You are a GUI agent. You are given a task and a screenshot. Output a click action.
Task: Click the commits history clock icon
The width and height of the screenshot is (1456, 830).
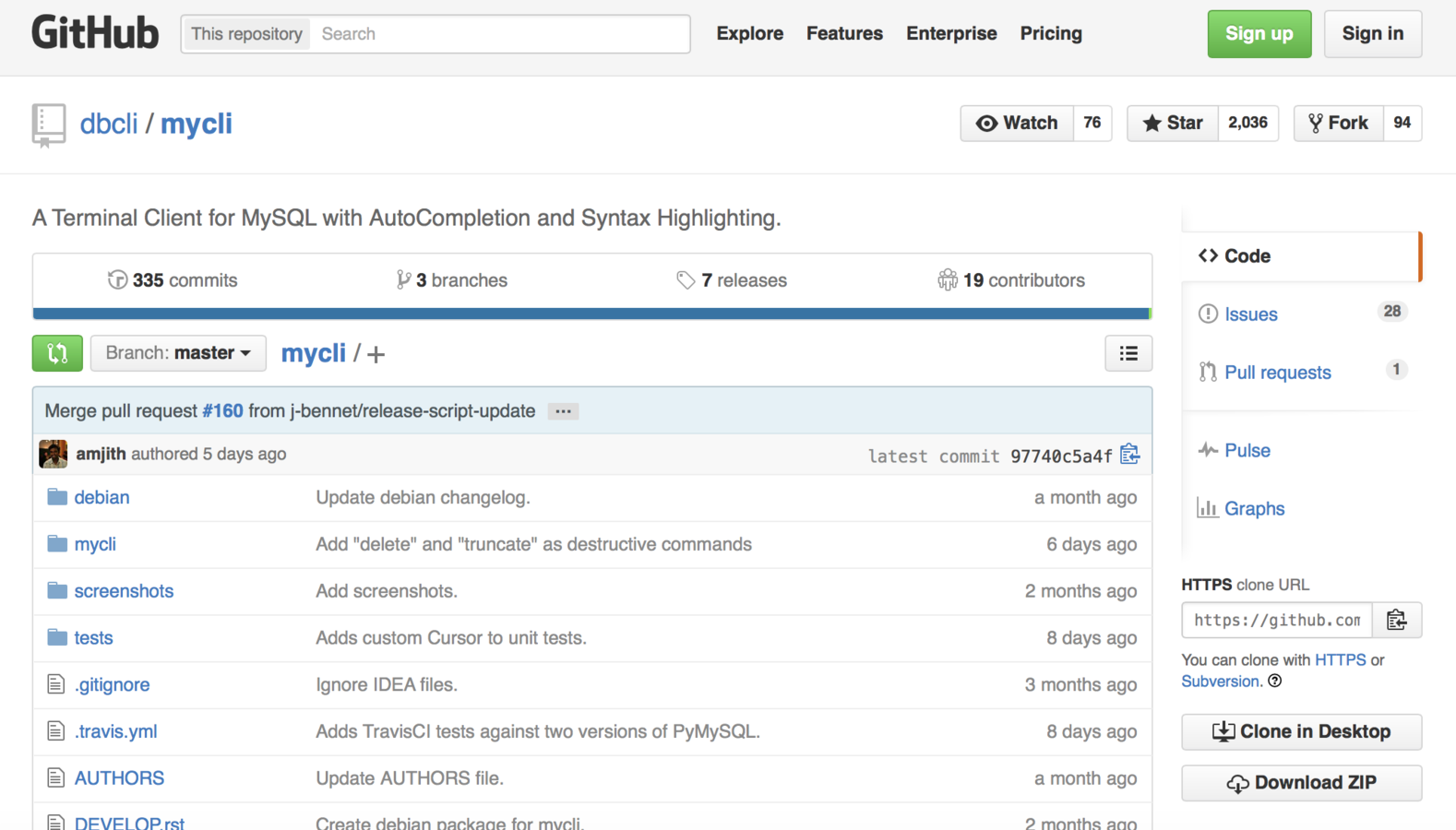tap(117, 279)
